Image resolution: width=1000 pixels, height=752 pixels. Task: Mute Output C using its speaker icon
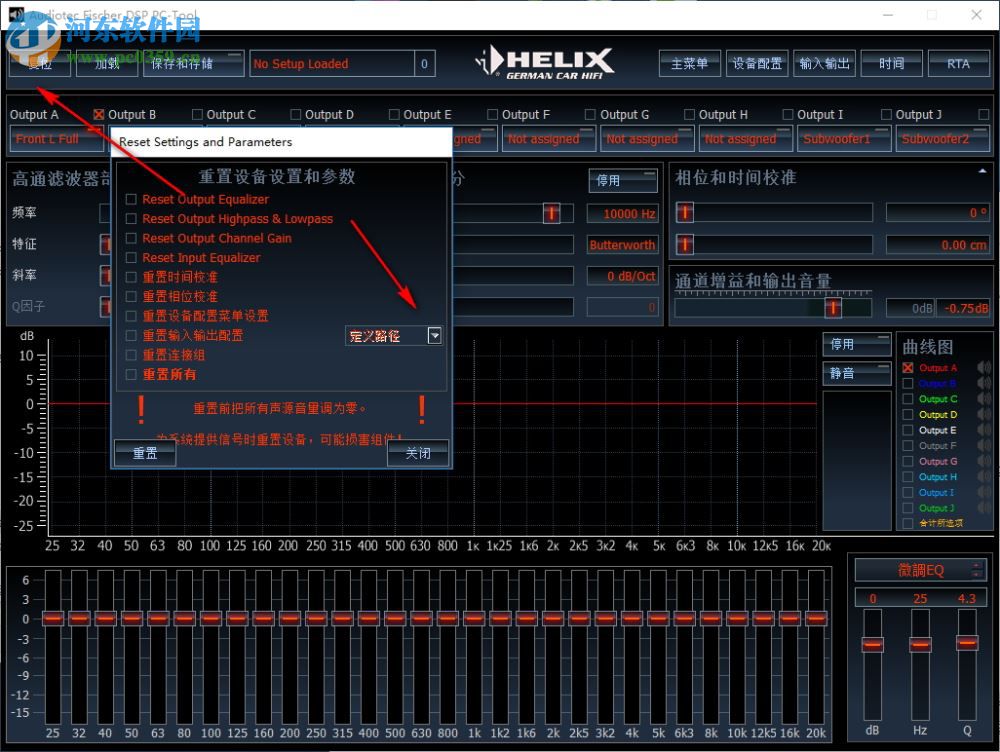click(983, 398)
